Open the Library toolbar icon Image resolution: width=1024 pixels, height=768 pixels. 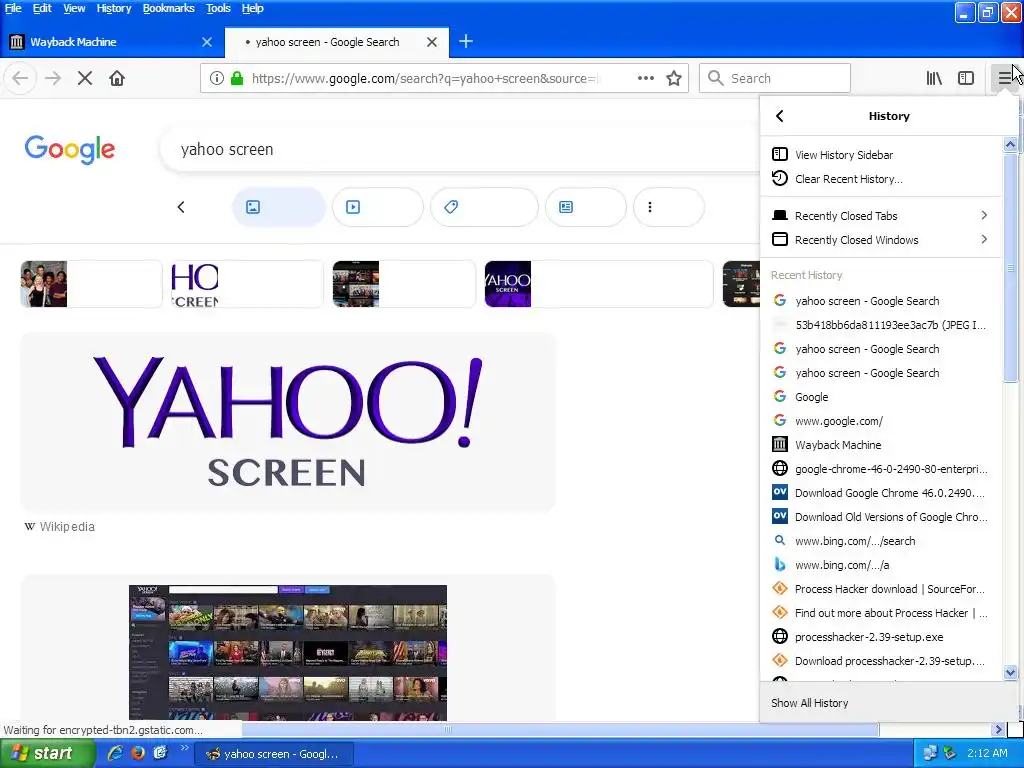[934, 78]
